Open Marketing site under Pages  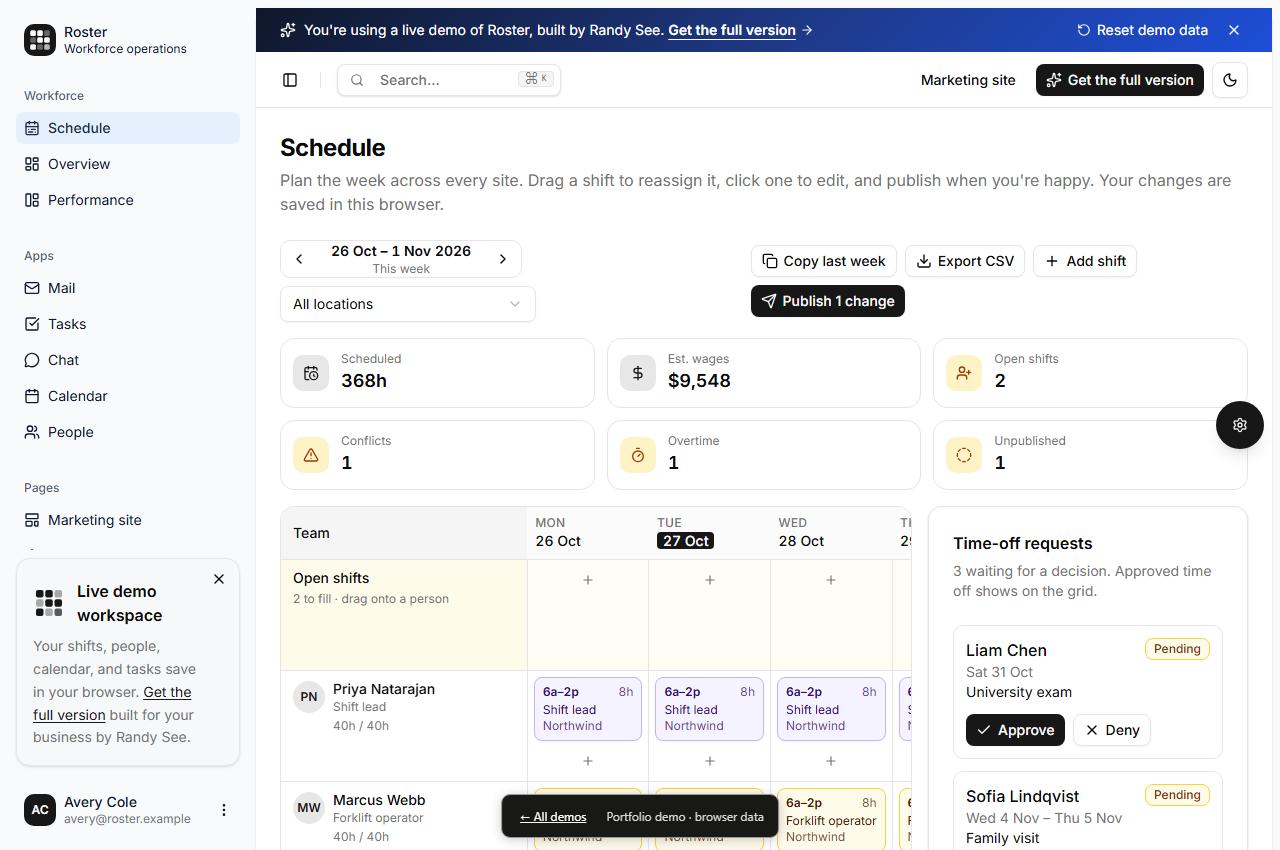coord(128,520)
